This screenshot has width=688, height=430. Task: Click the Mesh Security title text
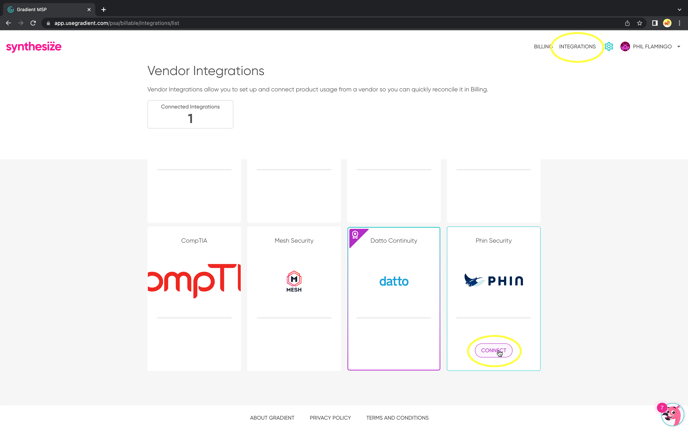click(294, 240)
